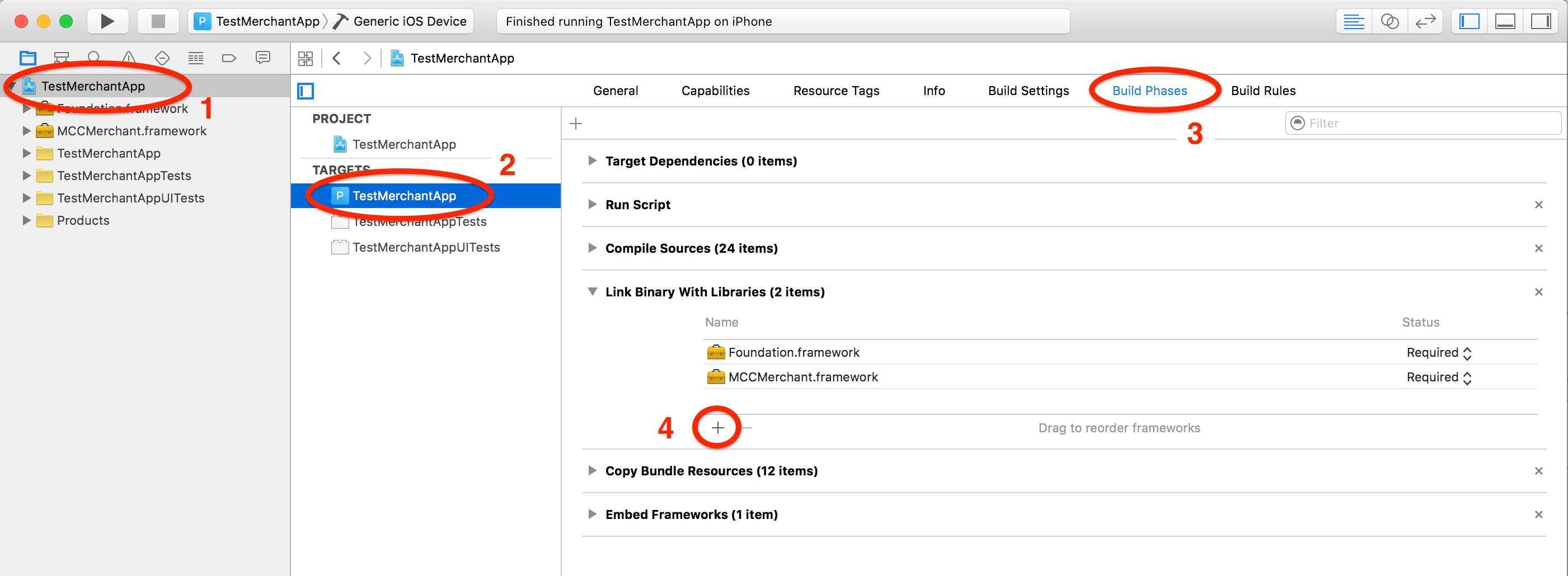Open the symbol navigator icon
Viewport: 1568px width, 576px height.
62,58
